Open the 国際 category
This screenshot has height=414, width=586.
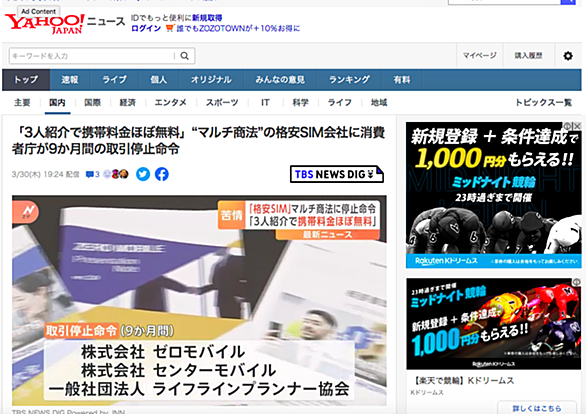click(x=92, y=102)
